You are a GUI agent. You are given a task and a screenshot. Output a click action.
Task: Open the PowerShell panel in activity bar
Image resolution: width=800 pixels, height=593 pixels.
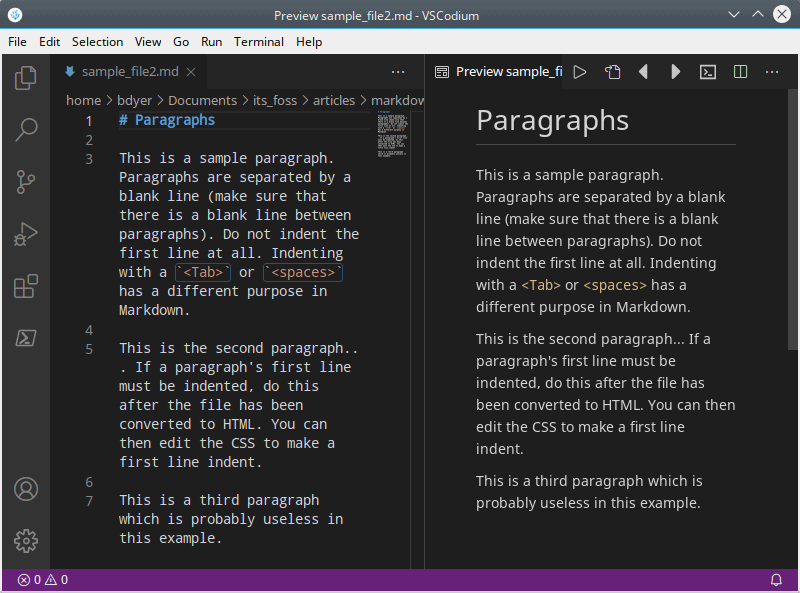(26, 338)
